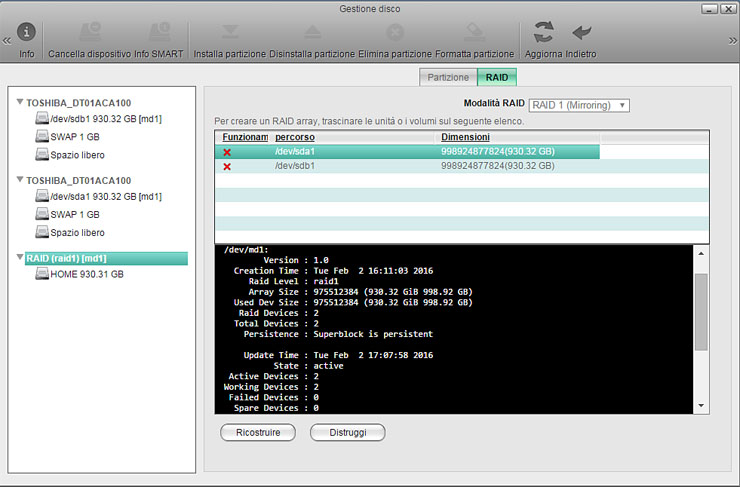This screenshot has height=487, width=740.
Task: Click the Installa partizione icon
Action: (x=230, y=33)
